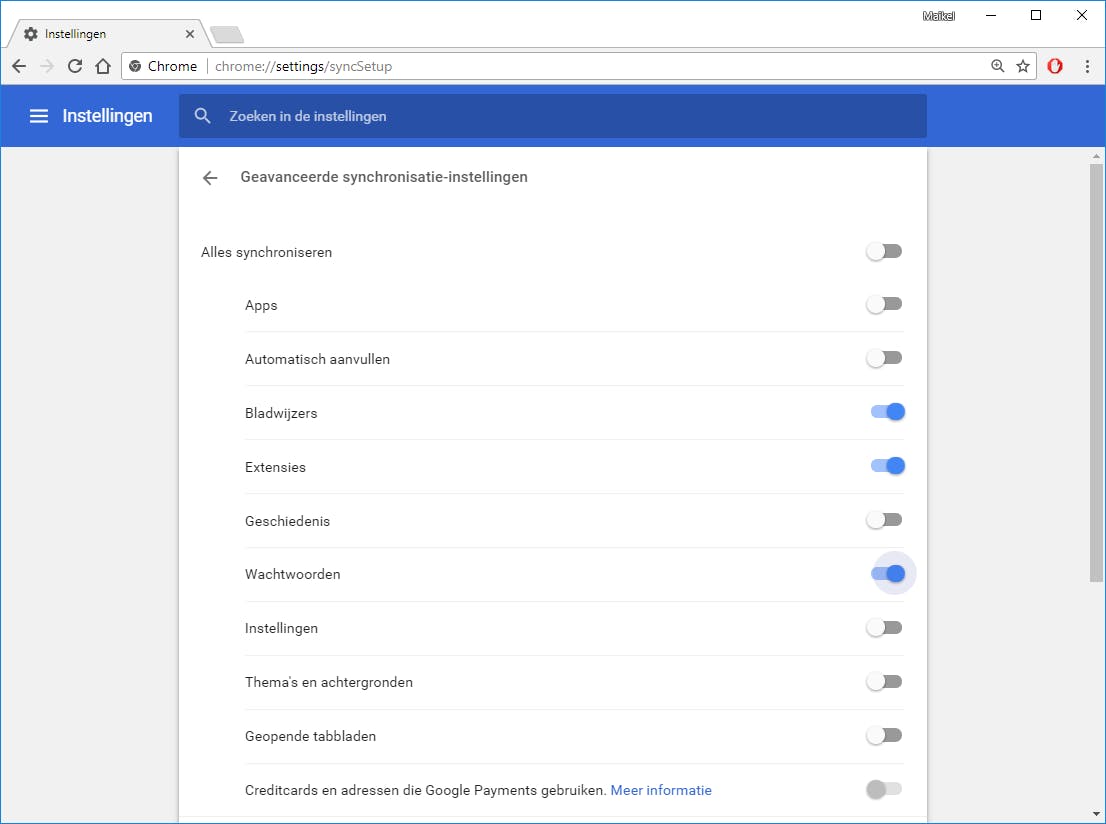Disable Bladwijzers sync toggle
Screen dimensions: 1106x824
tap(887, 412)
